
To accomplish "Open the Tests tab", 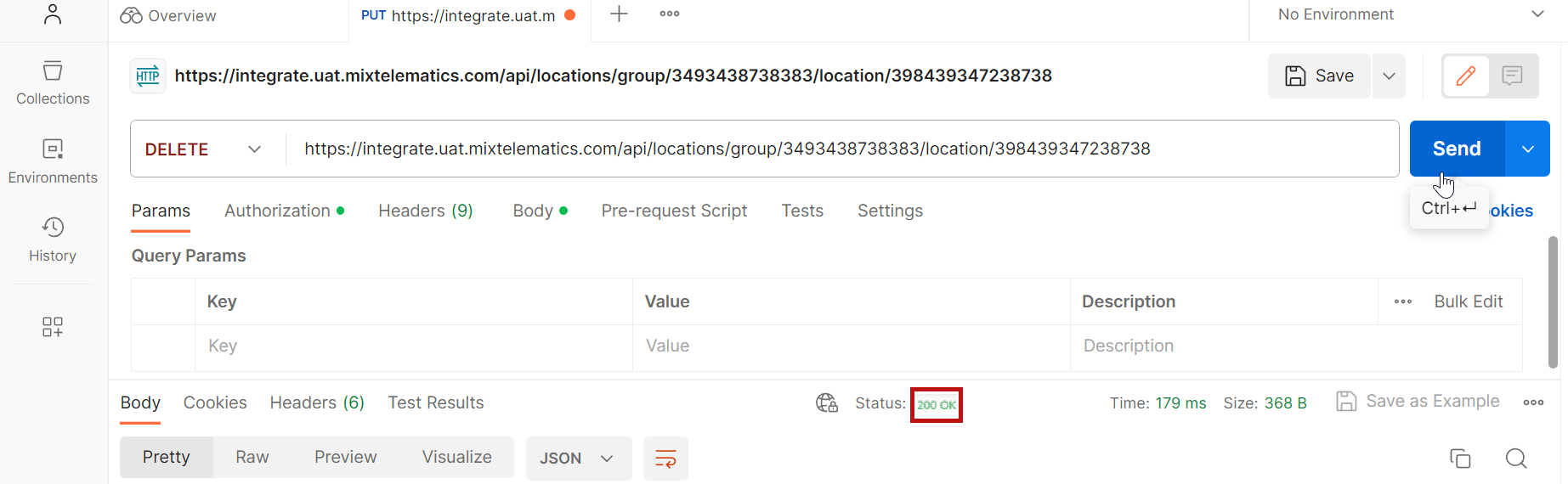I will pyautogui.click(x=802, y=211).
